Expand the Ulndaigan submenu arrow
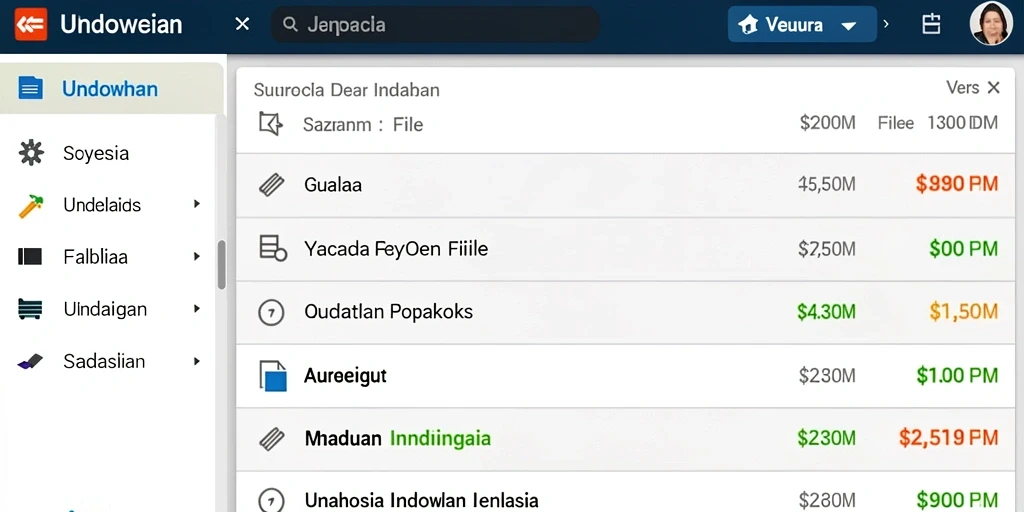 (x=197, y=308)
